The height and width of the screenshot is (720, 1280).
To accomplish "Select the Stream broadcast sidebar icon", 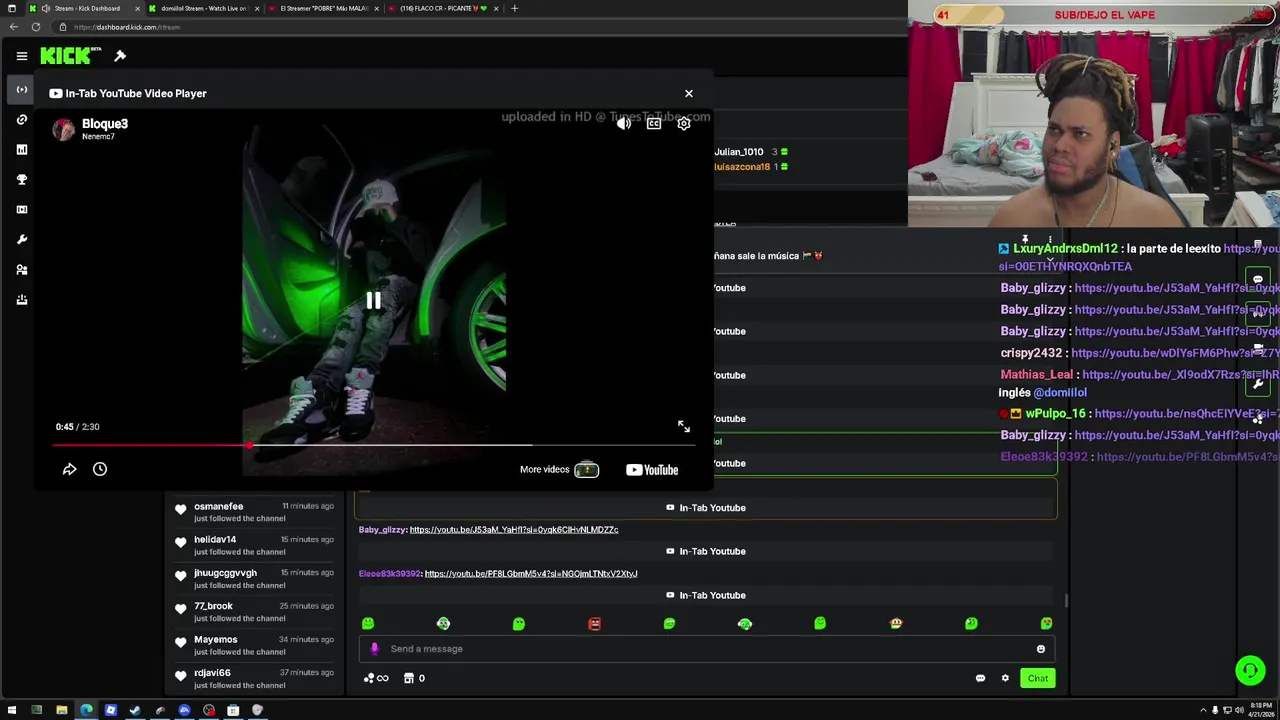I will pyautogui.click(x=21, y=90).
